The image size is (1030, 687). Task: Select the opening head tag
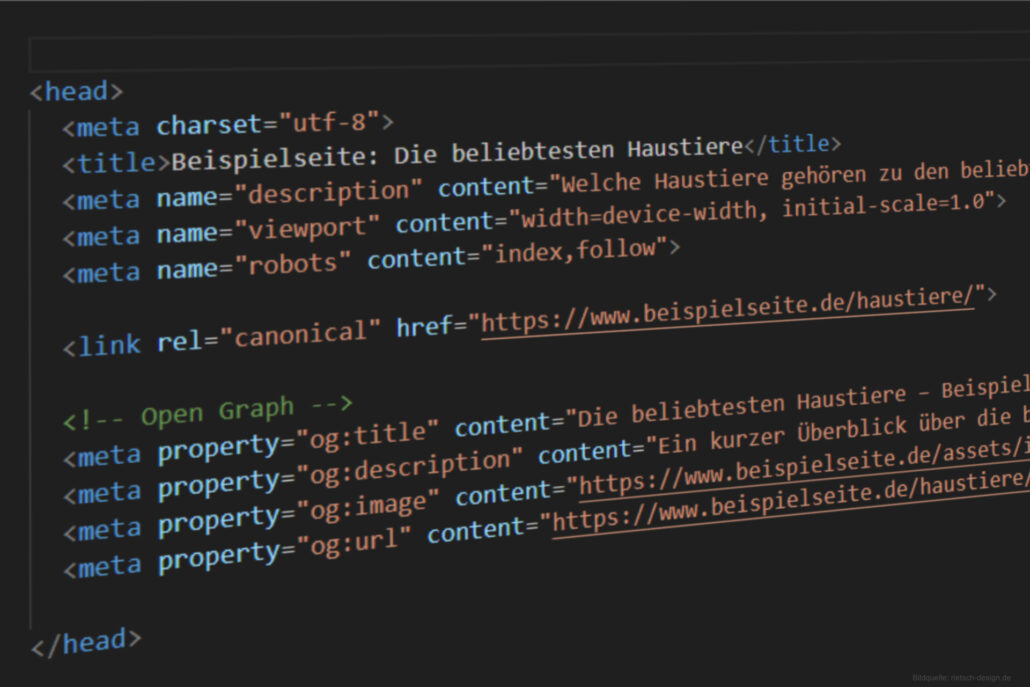[x=75, y=90]
